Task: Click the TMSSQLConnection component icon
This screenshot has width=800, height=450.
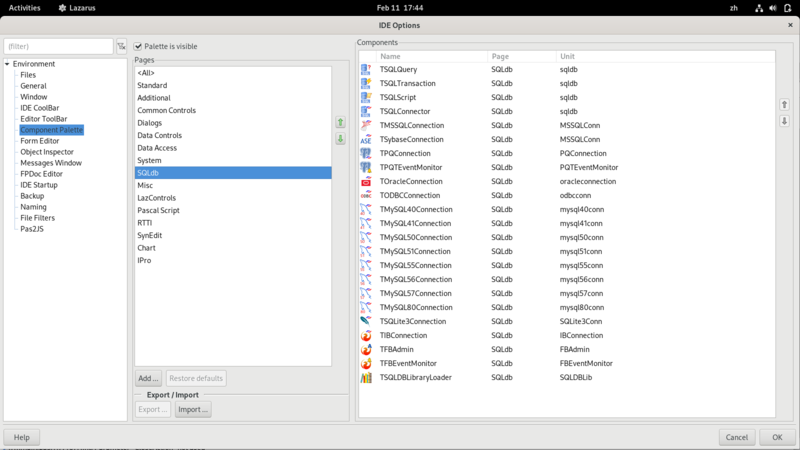Action: tap(366, 125)
